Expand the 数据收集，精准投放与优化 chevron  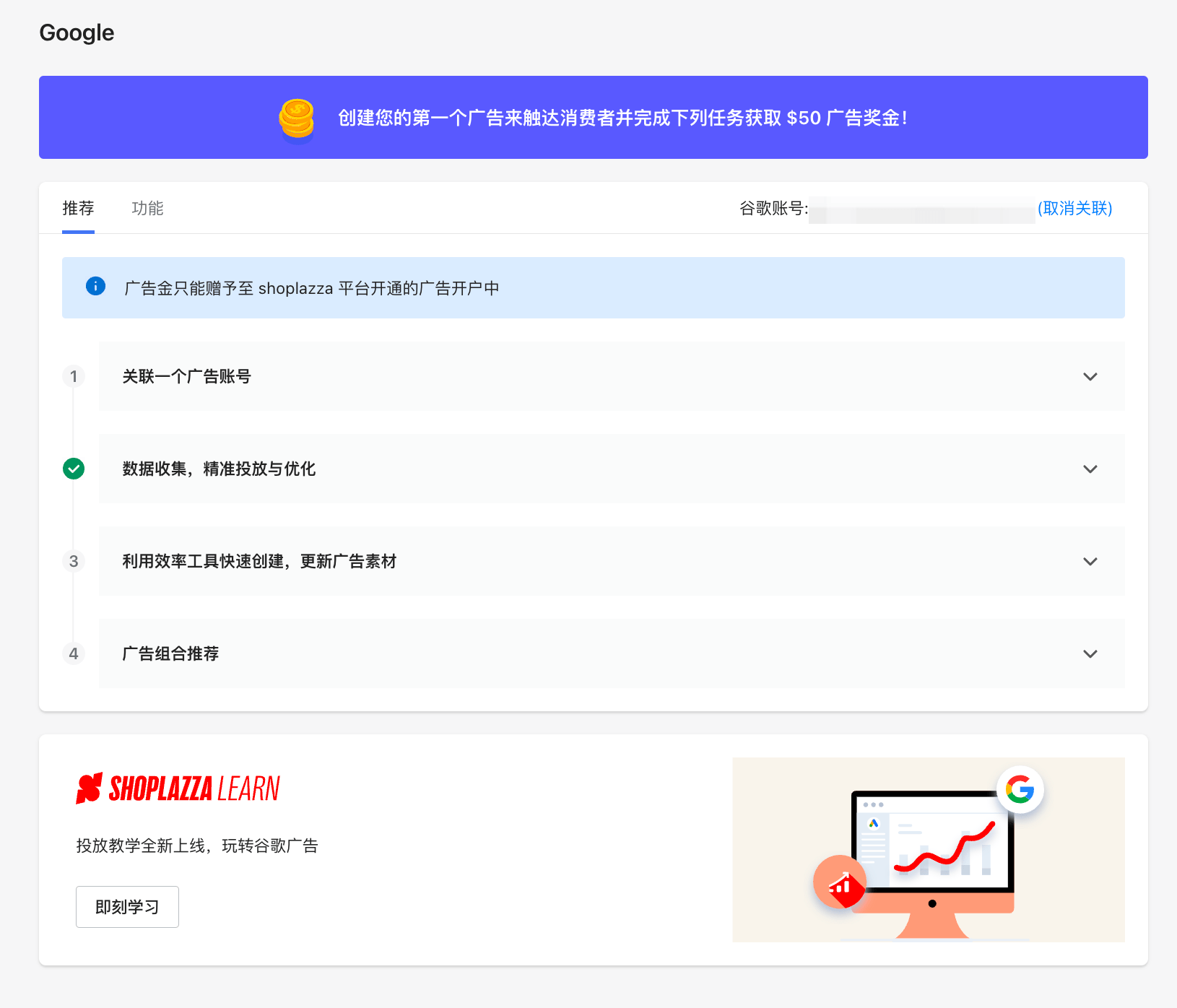click(1090, 469)
